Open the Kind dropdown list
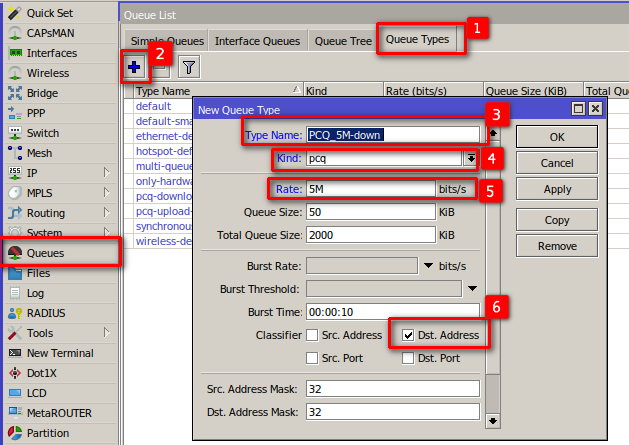This screenshot has width=629, height=445. click(x=470, y=159)
